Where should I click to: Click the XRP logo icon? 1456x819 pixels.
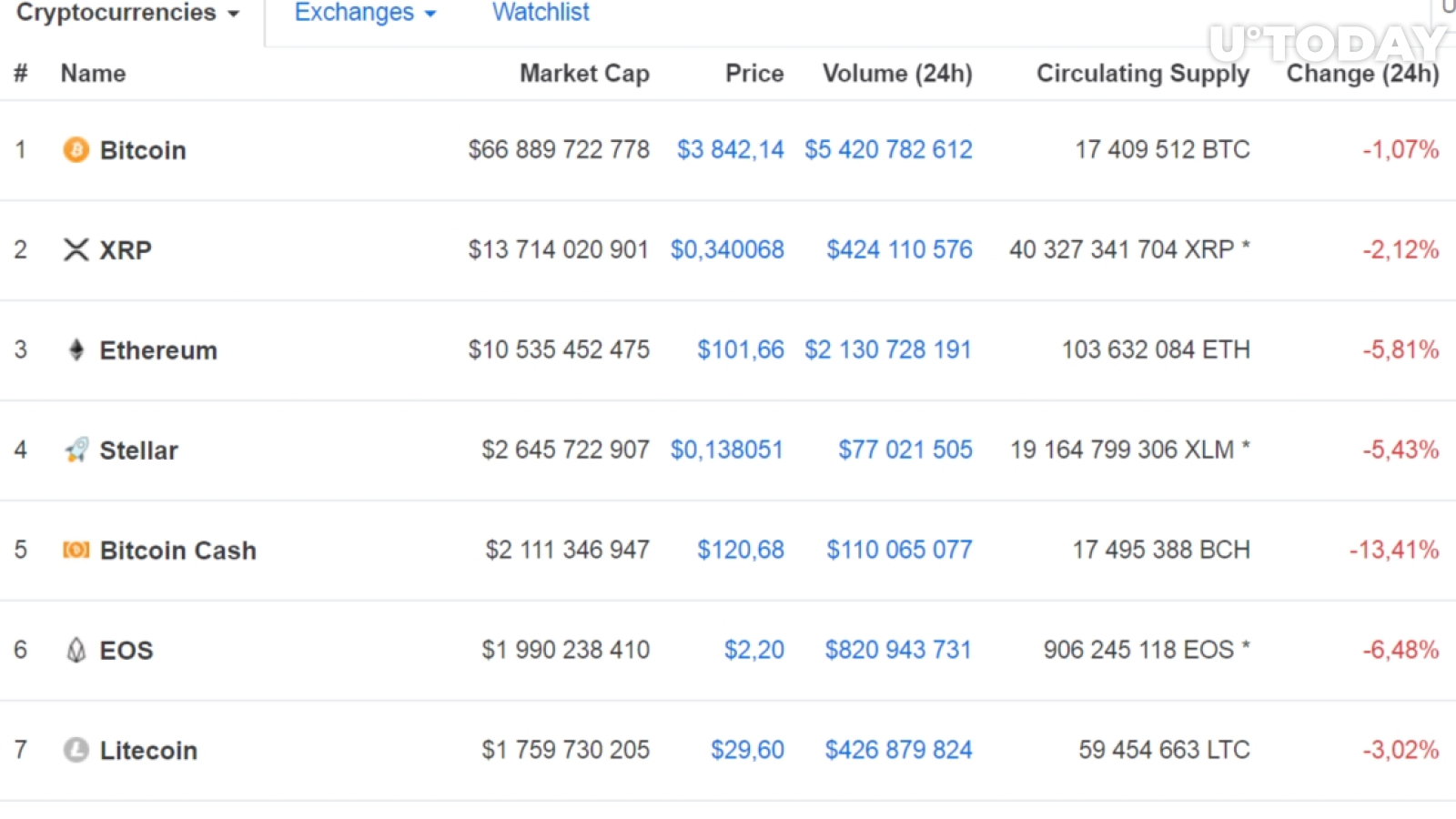point(76,249)
